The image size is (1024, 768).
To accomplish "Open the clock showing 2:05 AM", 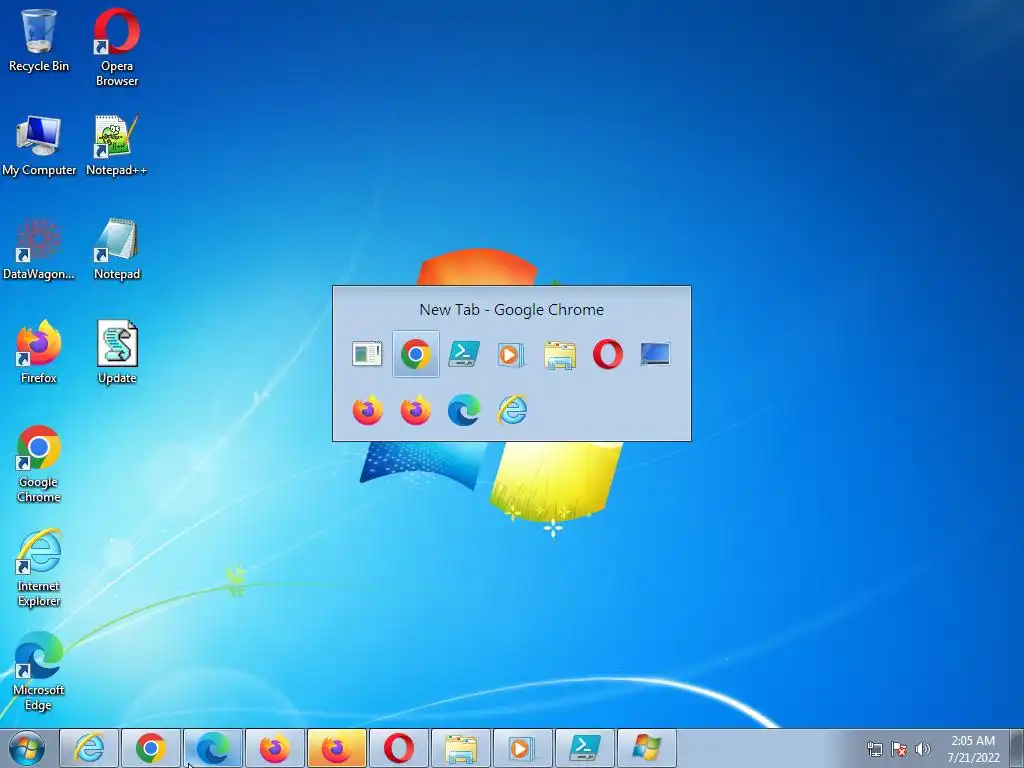I will click(x=973, y=749).
